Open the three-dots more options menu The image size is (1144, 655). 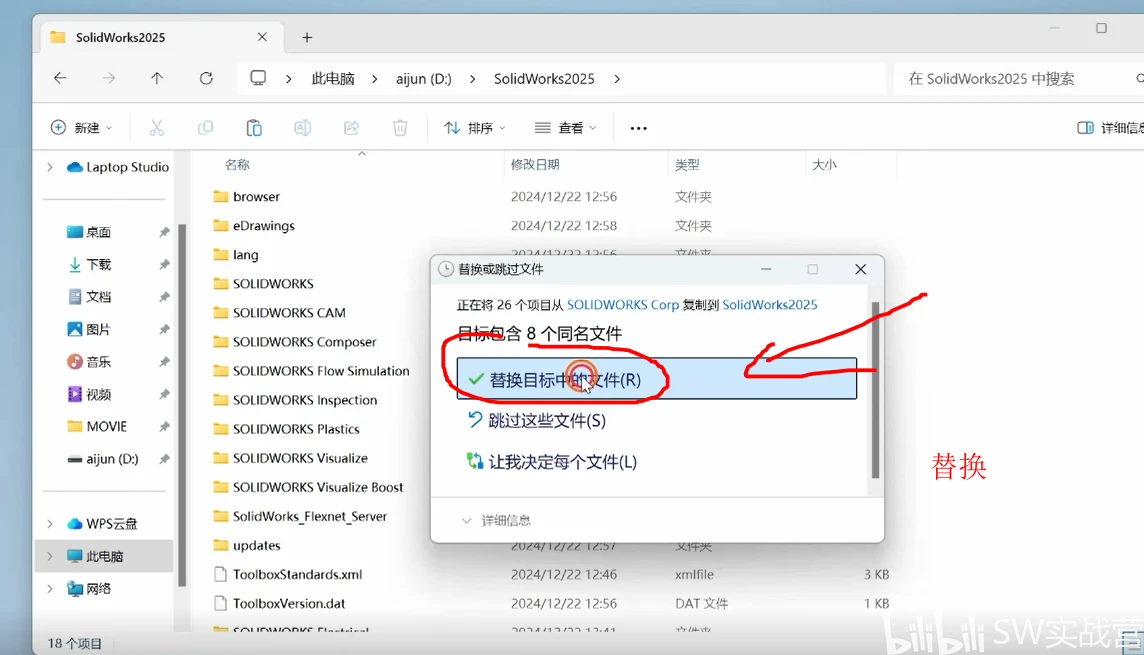(x=638, y=128)
